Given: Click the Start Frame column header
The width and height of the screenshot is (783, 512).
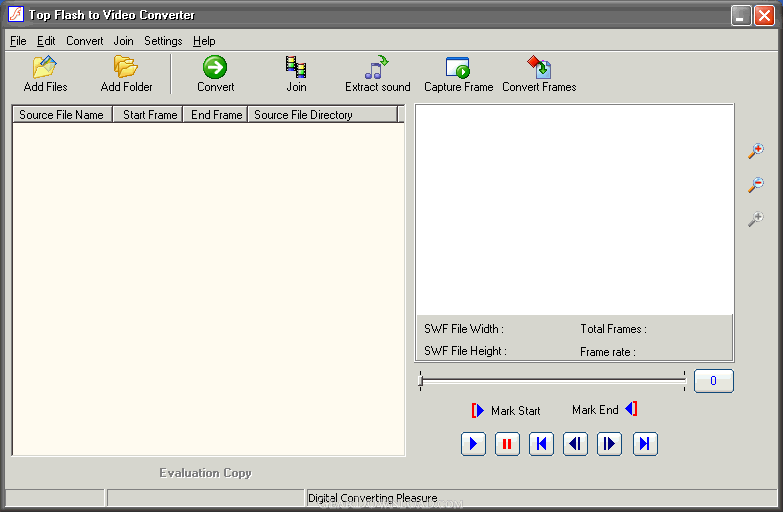Looking at the screenshot, I should [148, 114].
